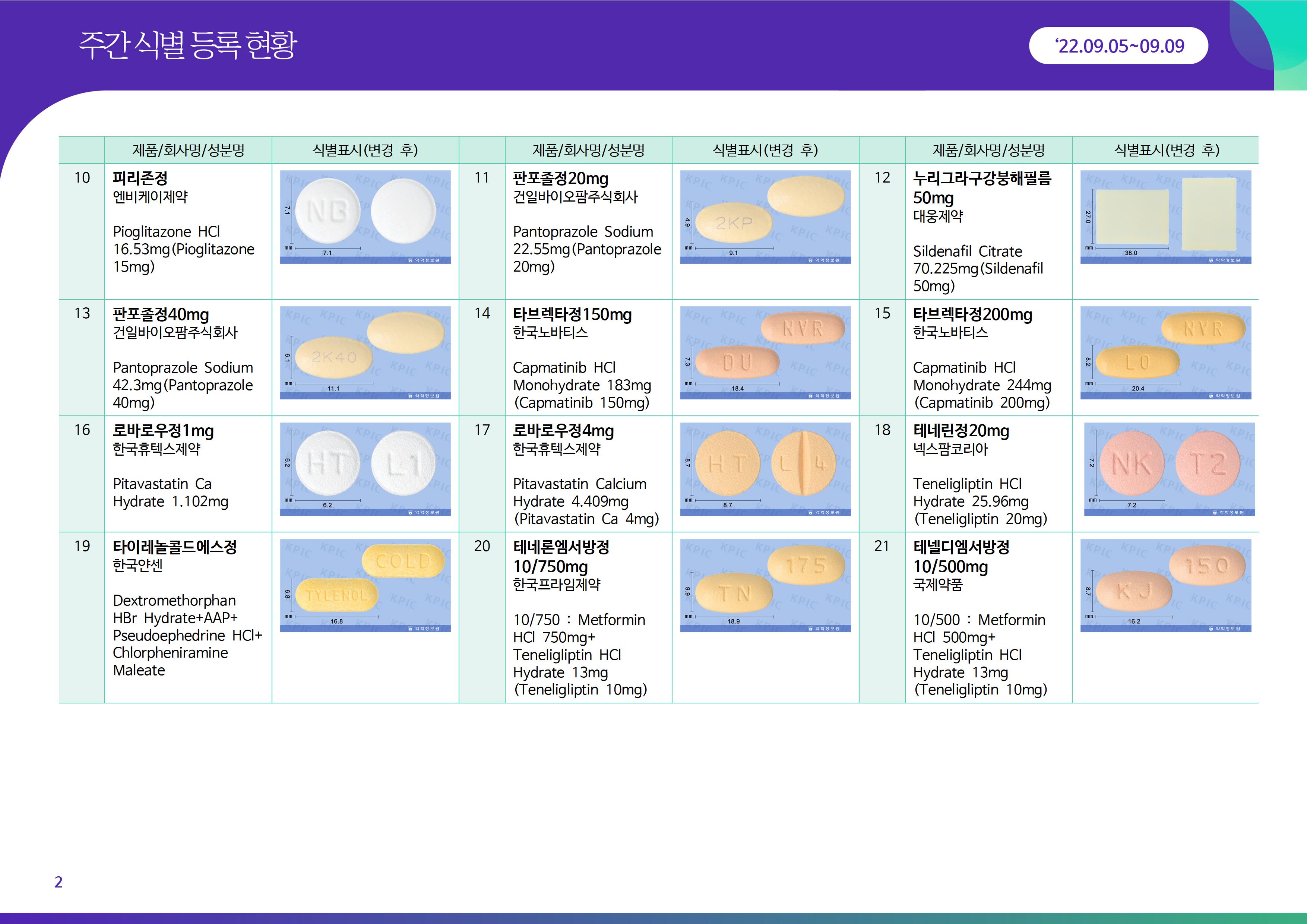Click the 타브렉타정200mg NVR LO pill image
The image size is (1307, 924).
[1165, 352]
